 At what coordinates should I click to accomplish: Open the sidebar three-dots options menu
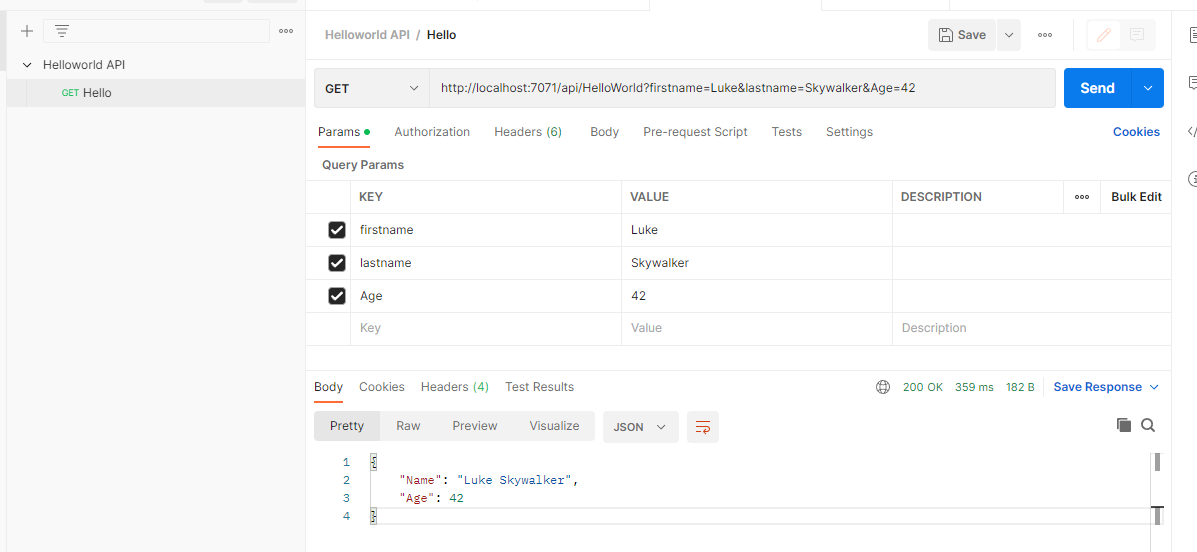(286, 31)
